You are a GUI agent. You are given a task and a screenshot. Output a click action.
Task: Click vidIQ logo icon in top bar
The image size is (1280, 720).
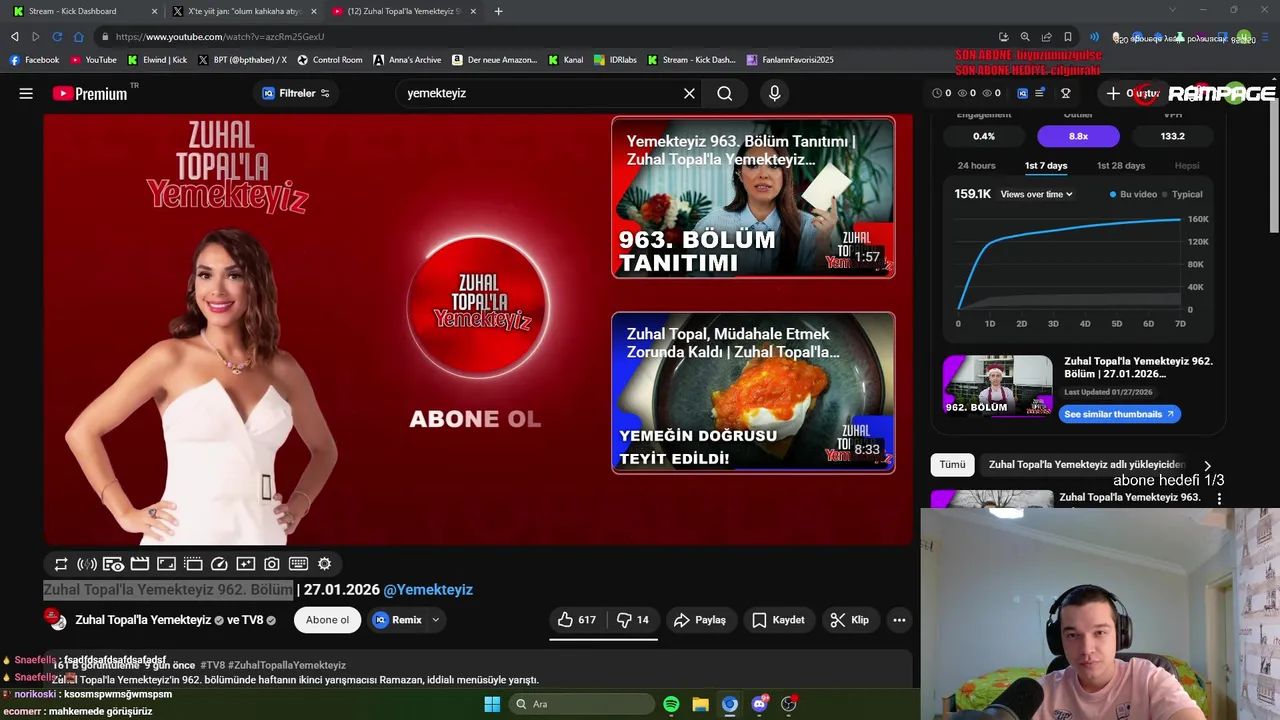[1022, 93]
